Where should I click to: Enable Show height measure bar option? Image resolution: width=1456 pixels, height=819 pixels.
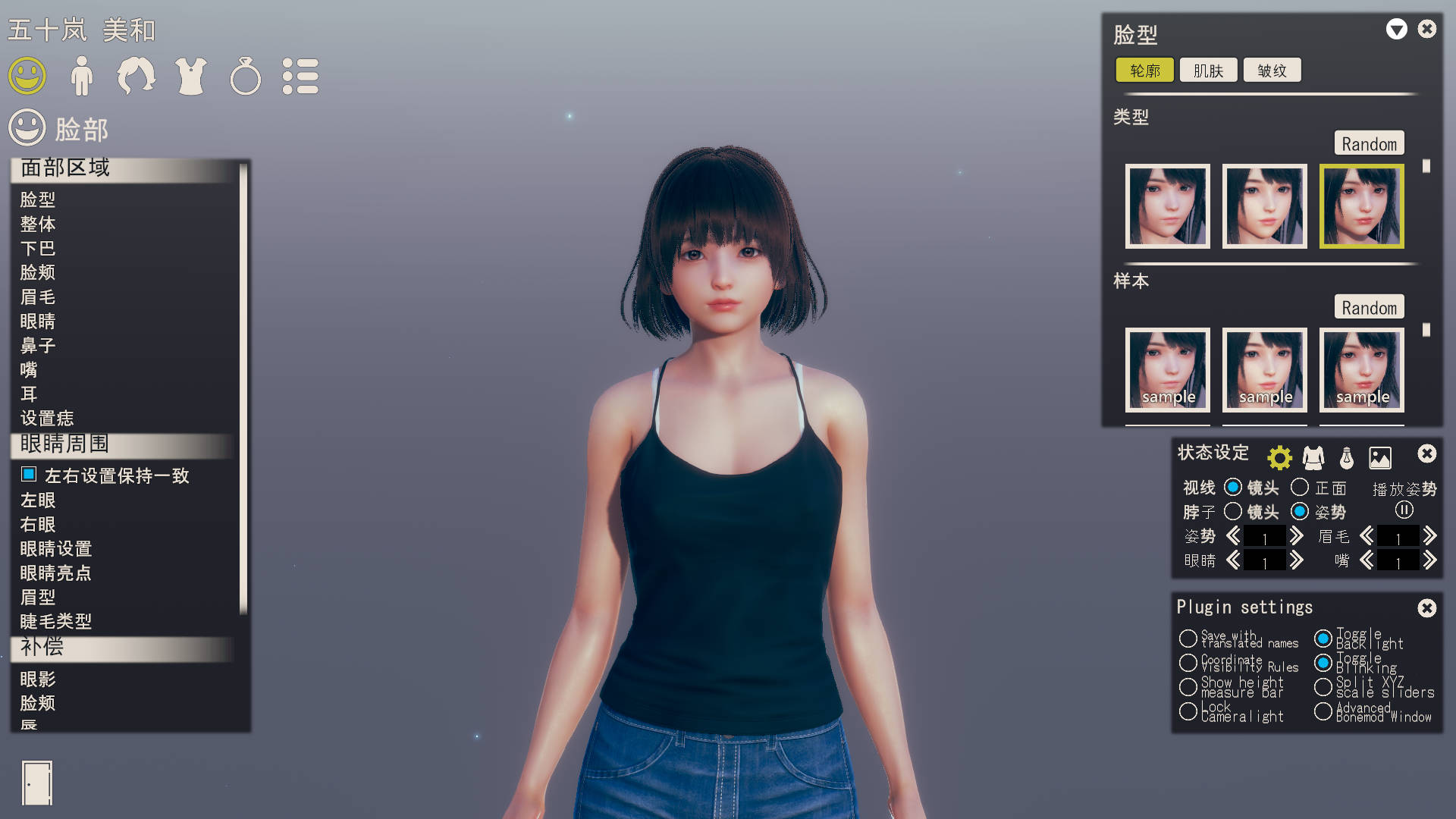1188,687
